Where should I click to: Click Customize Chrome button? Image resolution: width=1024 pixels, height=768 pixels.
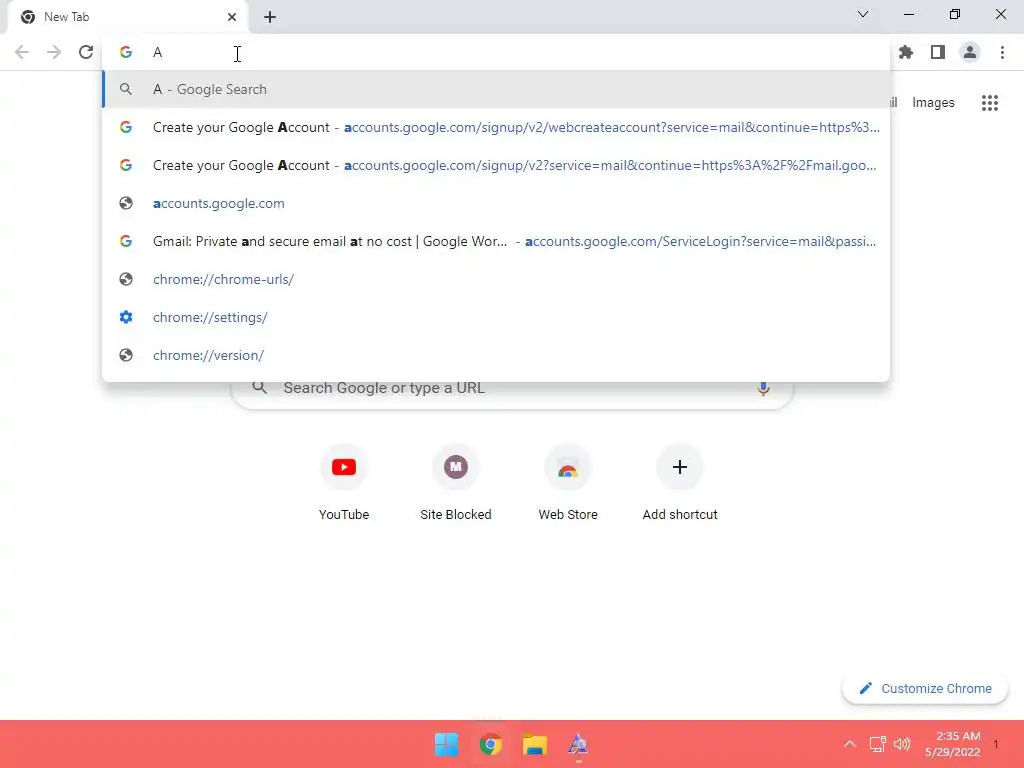(925, 688)
